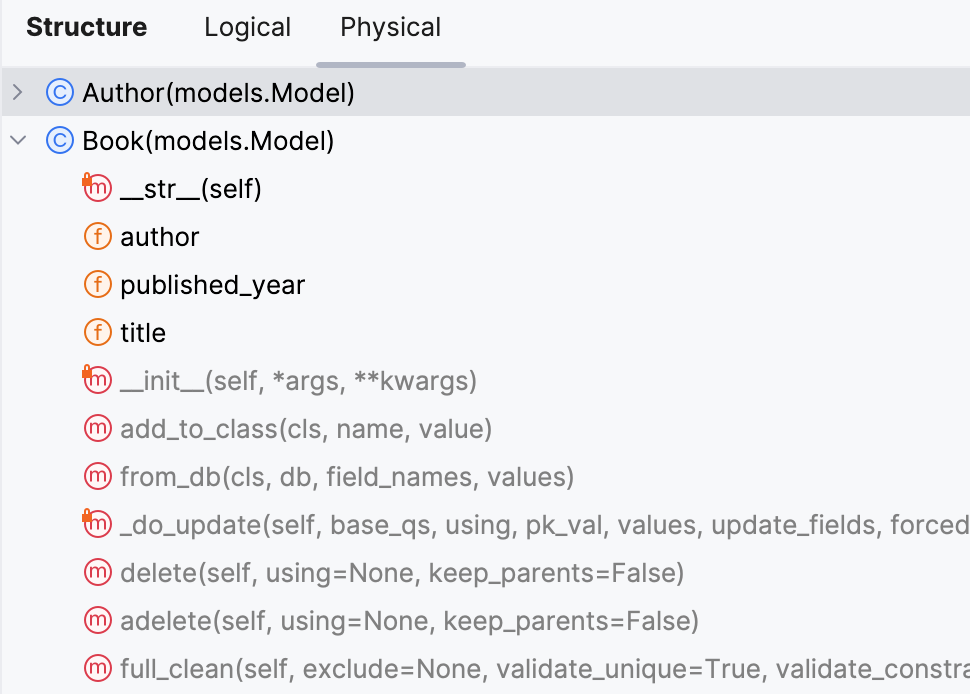Click the inherited method icon beside __init__
The height and width of the screenshot is (694, 970).
96,380
